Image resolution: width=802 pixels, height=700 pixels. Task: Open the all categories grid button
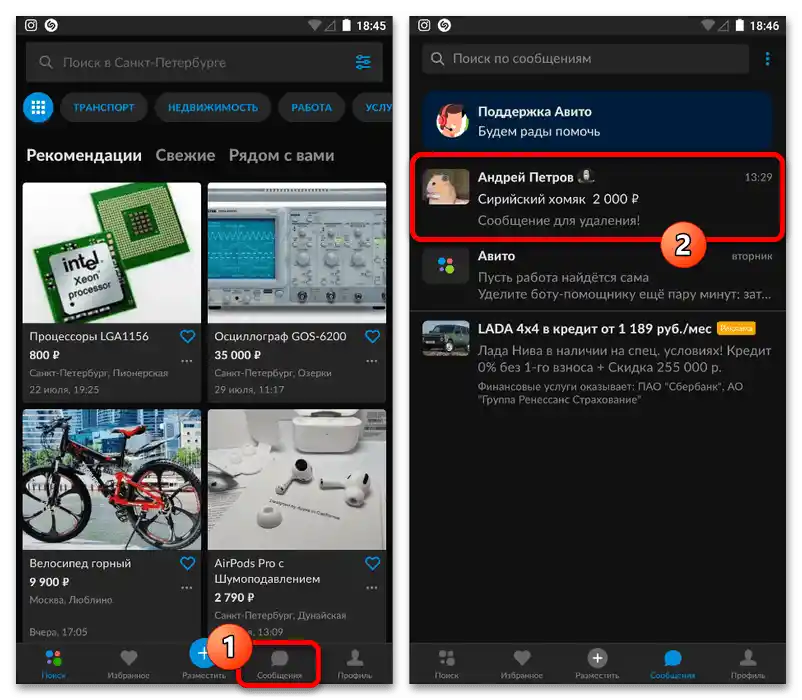(x=38, y=107)
